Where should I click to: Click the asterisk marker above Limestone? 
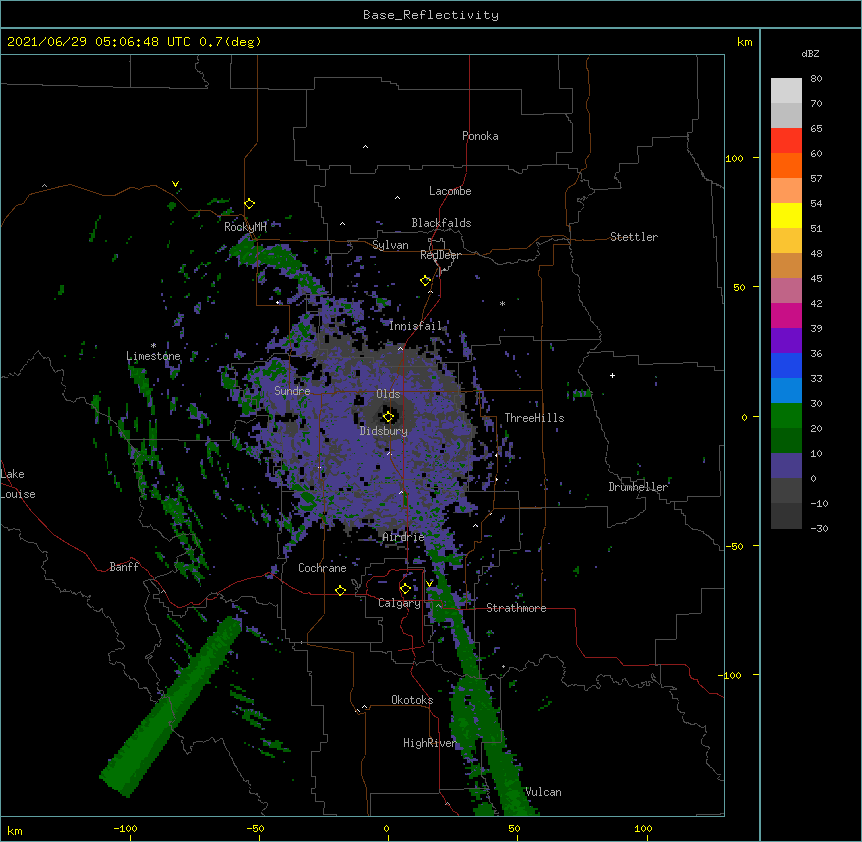(x=153, y=346)
